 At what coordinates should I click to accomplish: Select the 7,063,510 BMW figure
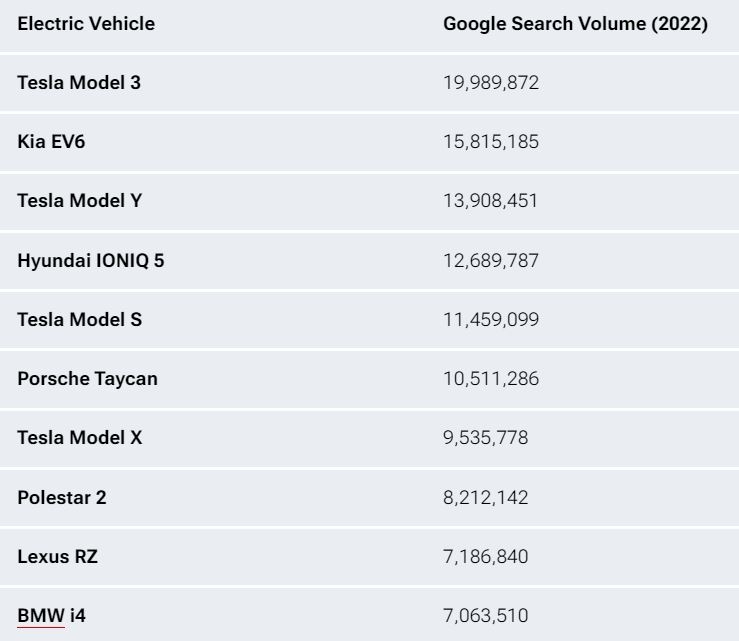[486, 616]
